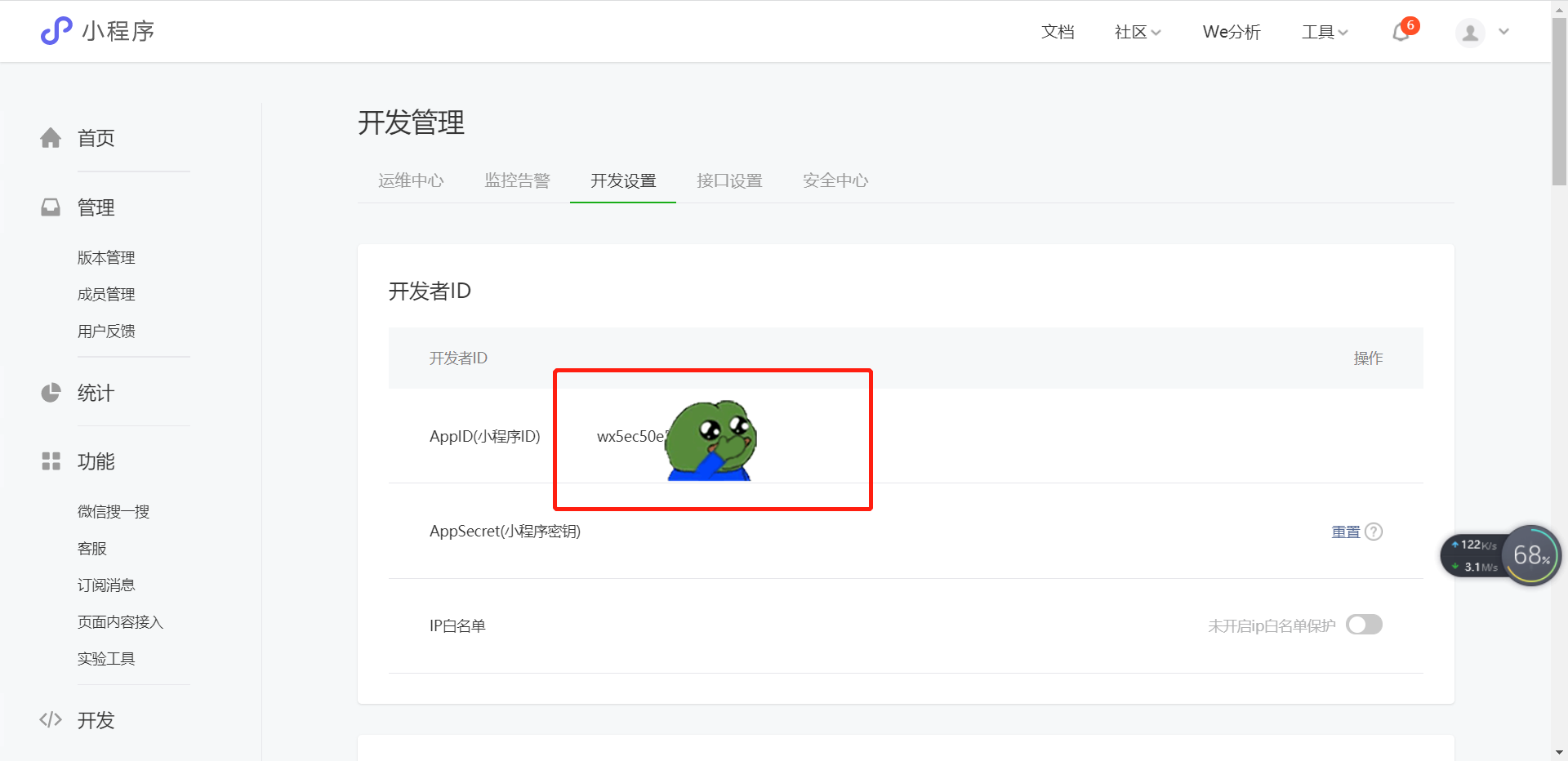
Task: Switch to the 接口设置 tab
Action: click(729, 180)
